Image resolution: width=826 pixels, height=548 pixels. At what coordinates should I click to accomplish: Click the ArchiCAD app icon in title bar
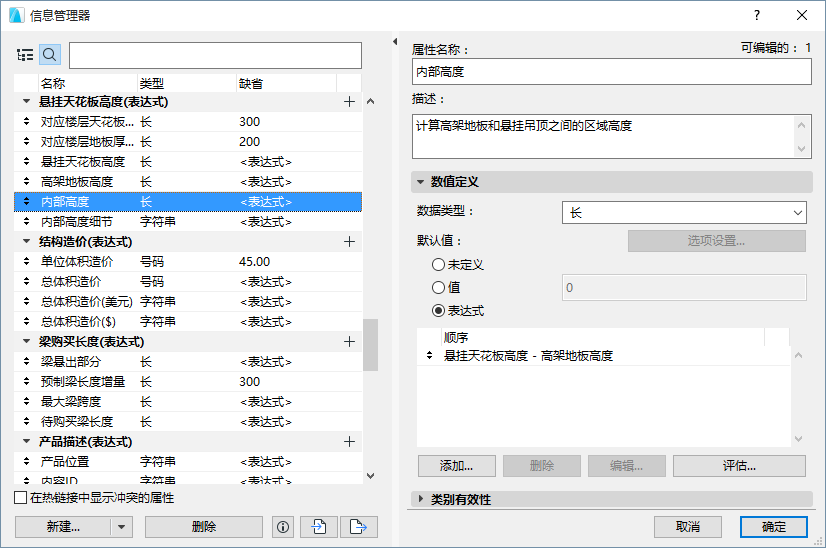[x=16, y=15]
